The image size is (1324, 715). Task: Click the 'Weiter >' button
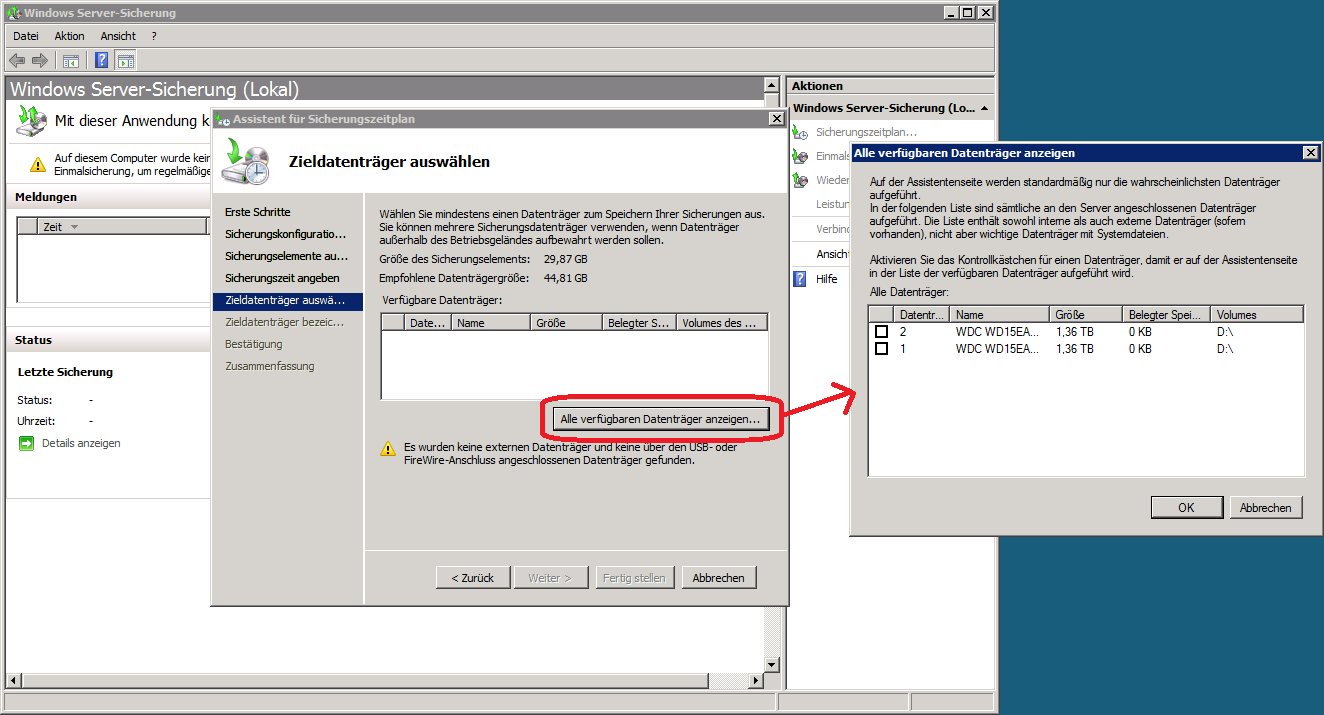(550, 578)
